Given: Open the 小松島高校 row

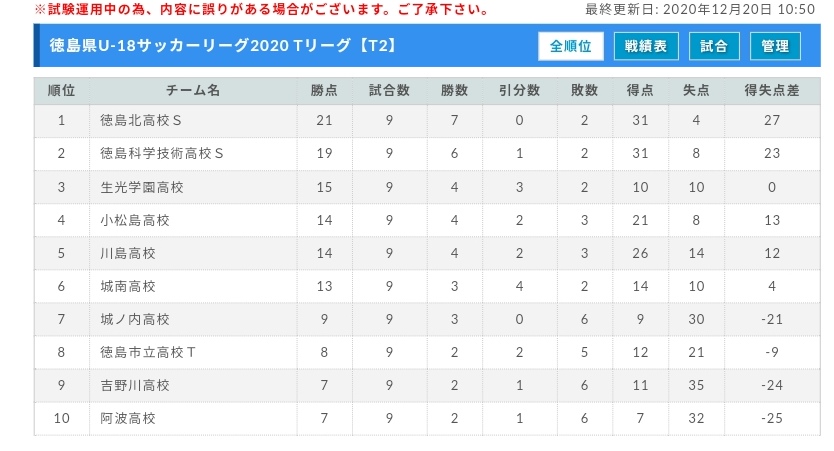Looking at the screenshot, I should [x=427, y=220].
